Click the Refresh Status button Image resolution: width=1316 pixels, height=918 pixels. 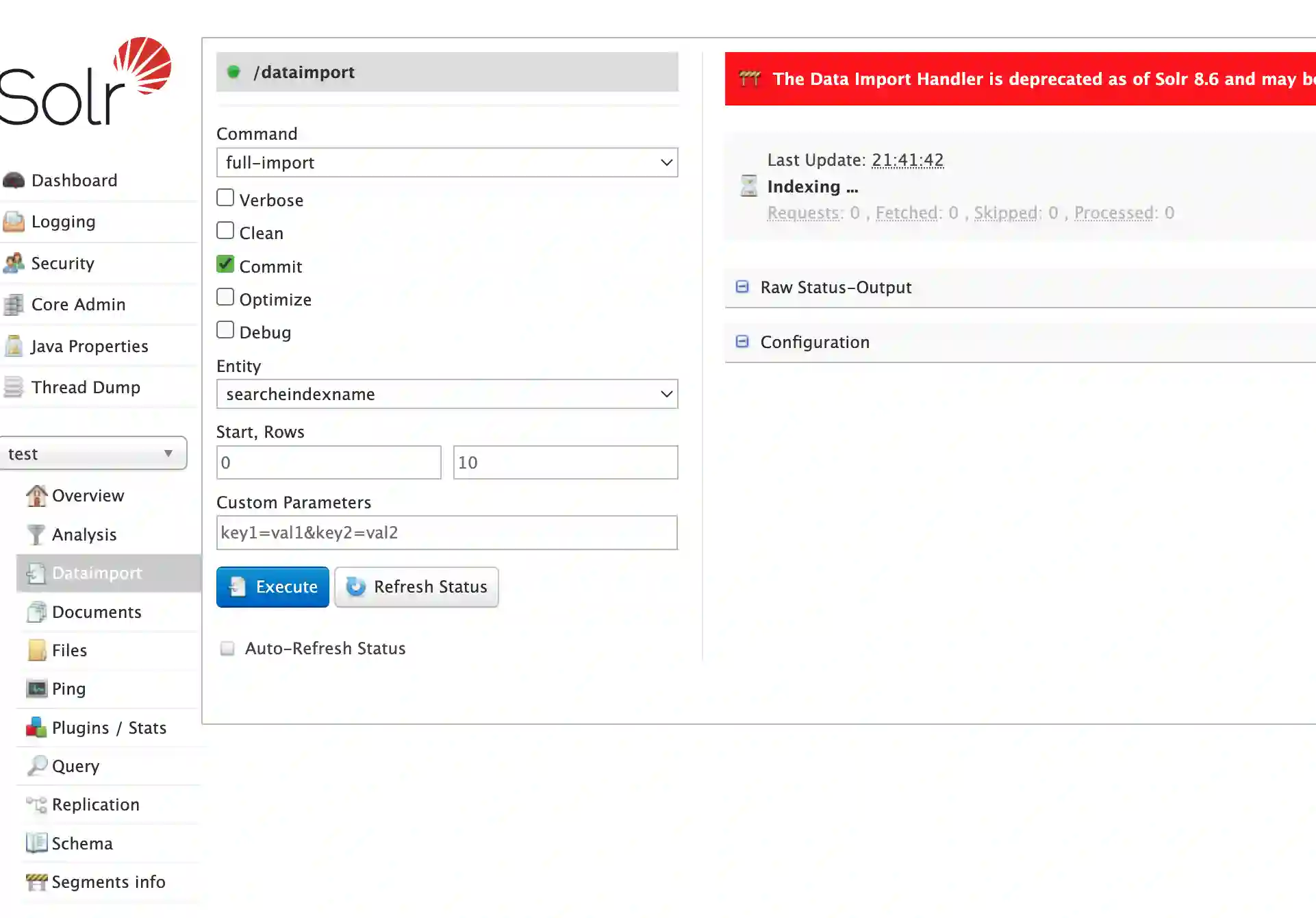tap(416, 587)
